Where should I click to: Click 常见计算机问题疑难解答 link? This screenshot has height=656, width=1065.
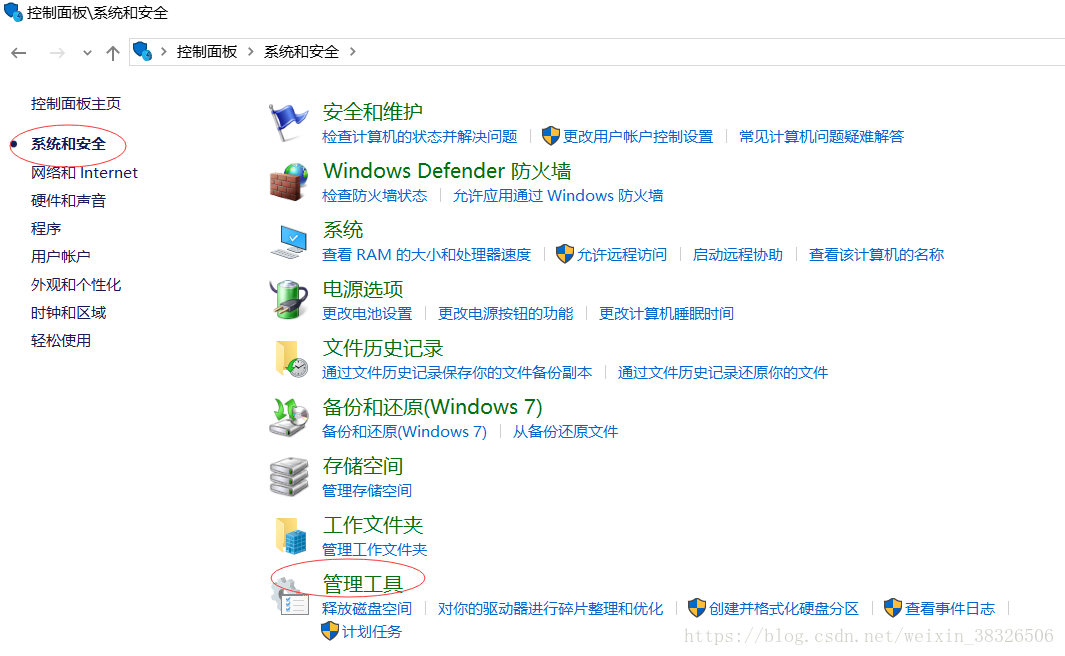click(821, 136)
